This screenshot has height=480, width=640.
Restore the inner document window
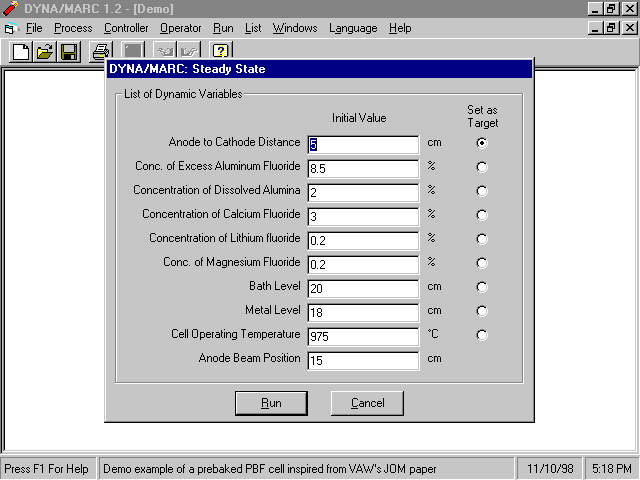click(x=611, y=28)
